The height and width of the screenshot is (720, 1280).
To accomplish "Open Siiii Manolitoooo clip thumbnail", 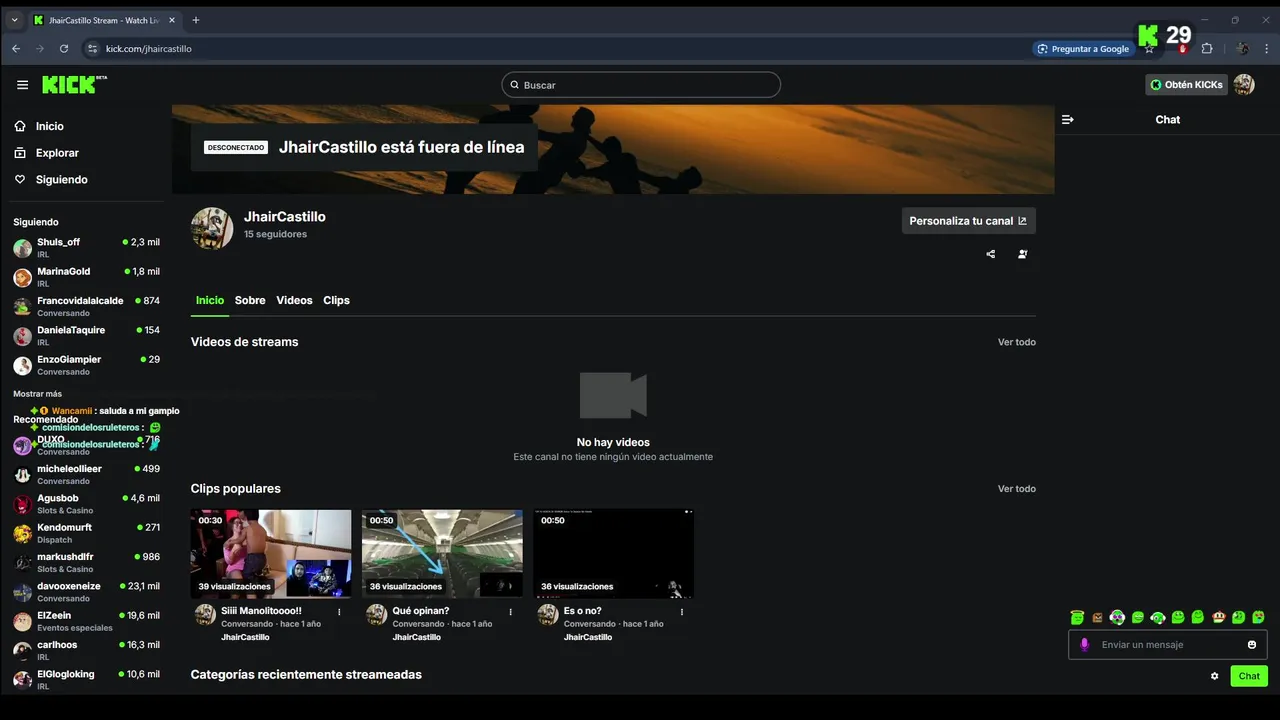I will point(271,554).
